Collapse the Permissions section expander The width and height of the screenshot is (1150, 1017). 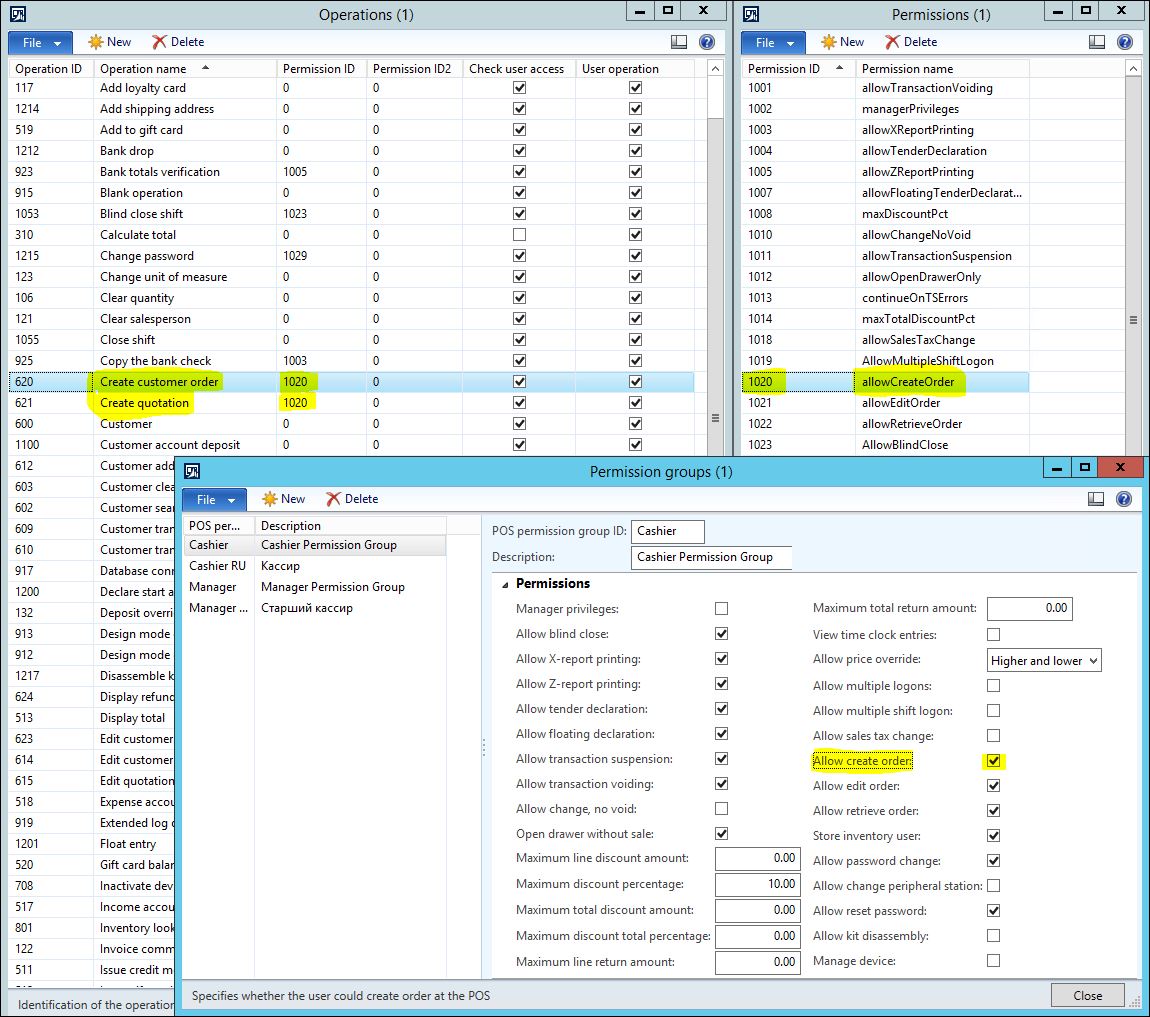tap(505, 584)
